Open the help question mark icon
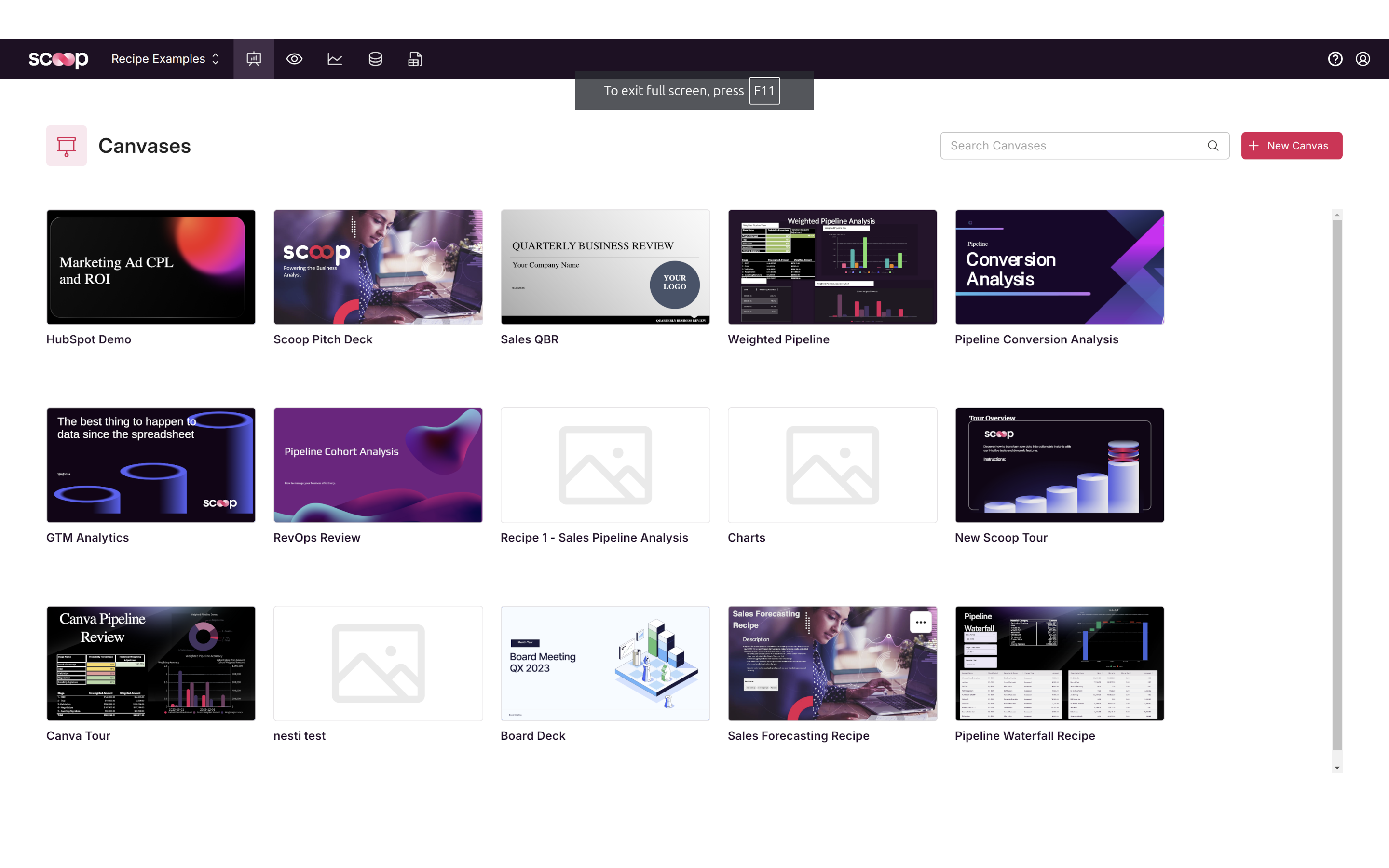1389x868 pixels. pos(1335,58)
